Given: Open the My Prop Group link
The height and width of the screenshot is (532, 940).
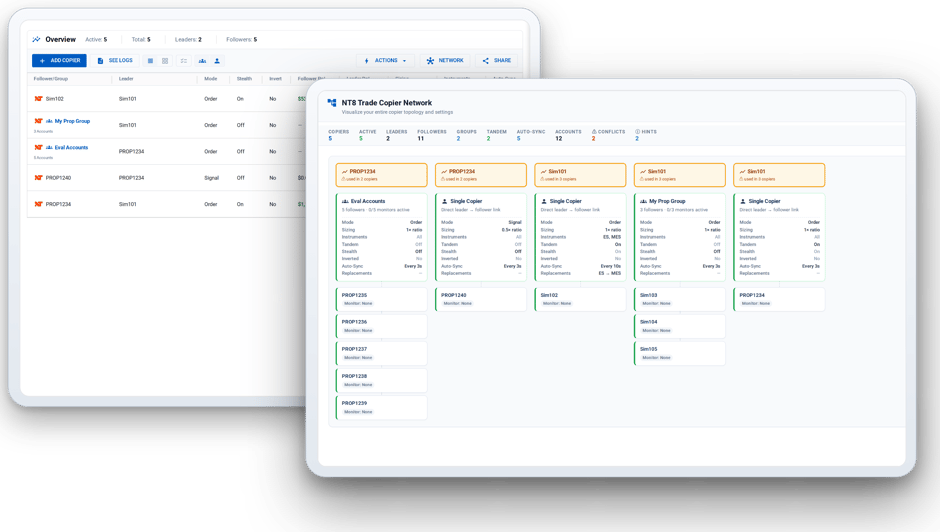Looking at the screenshot, I should (x=73, y=121).
